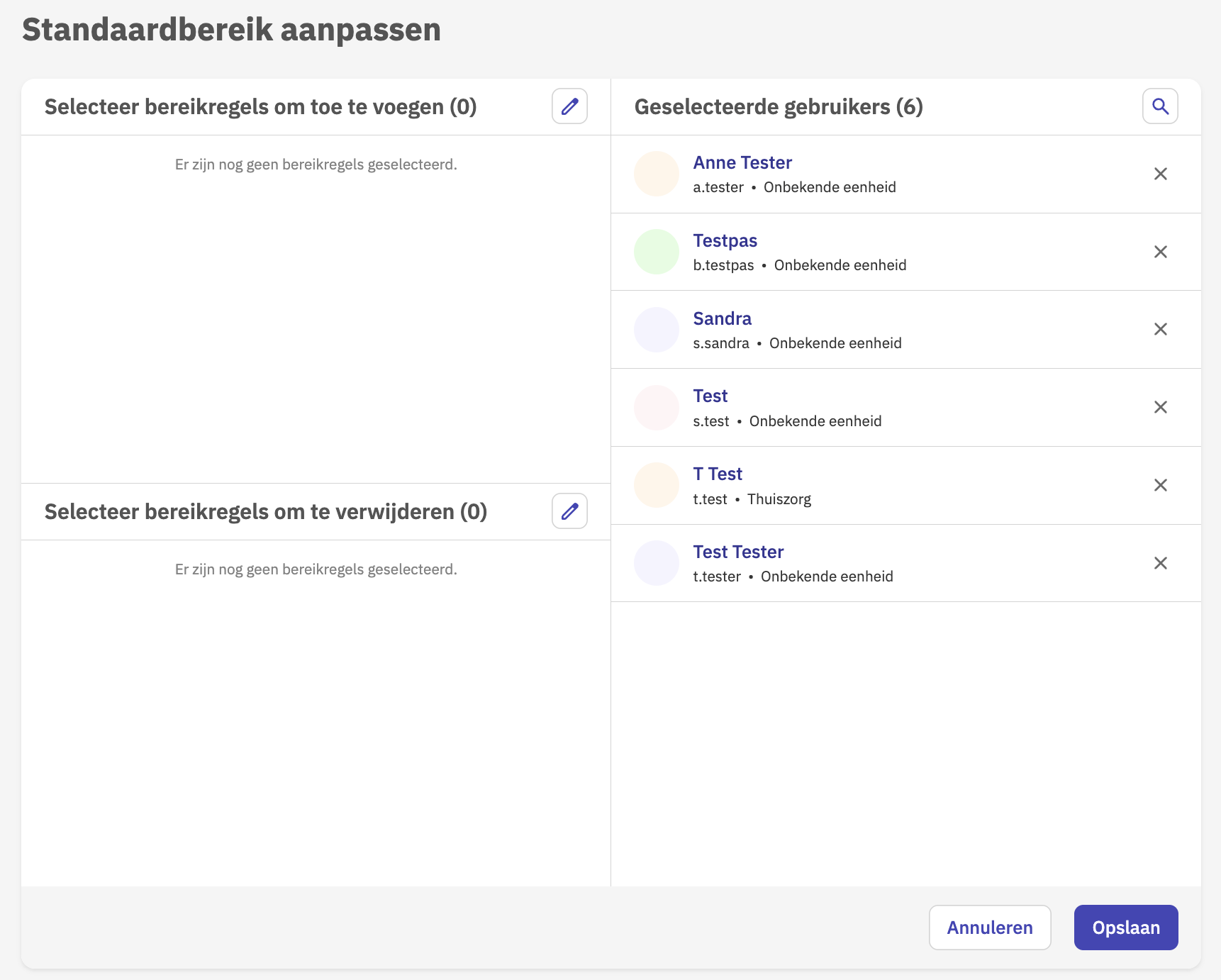Edit the reach rules to remove
The width and height of the screenshot is (1221, 980).
(x=569, y=511)
